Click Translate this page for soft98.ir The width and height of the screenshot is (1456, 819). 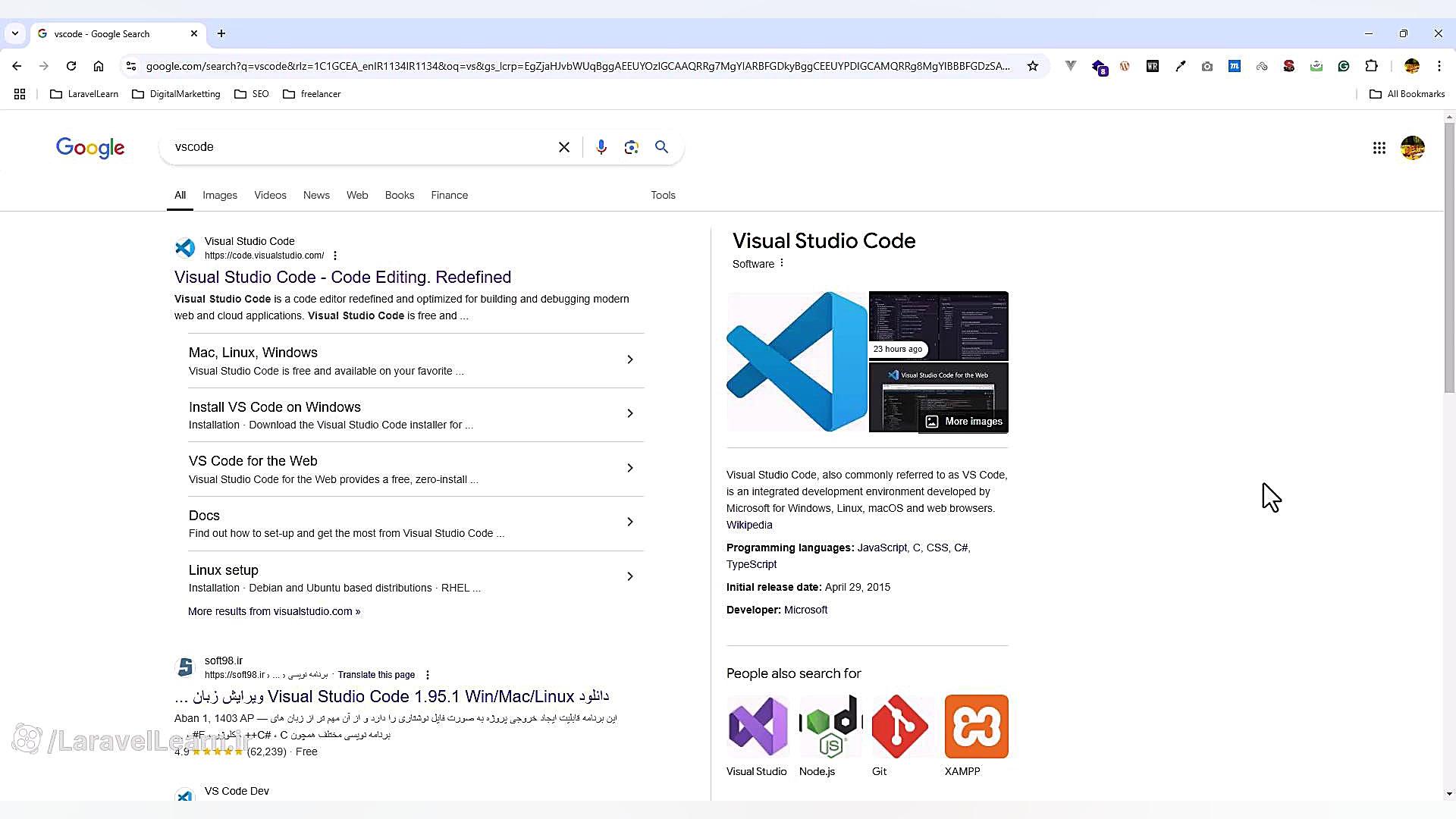coord(376,675)
